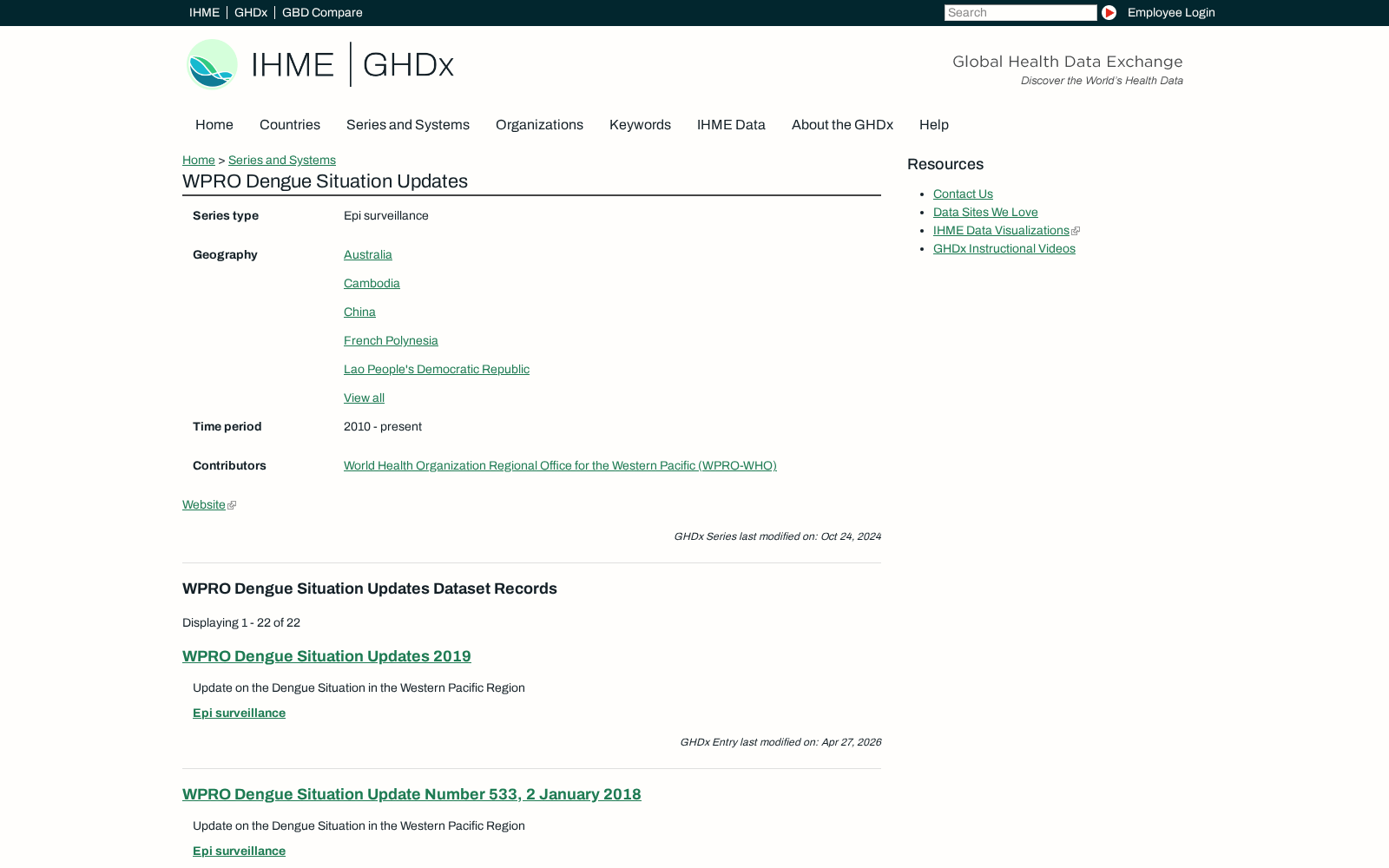Image resolution: width=1389 pixels, height=868 pixels.
Task: Go to the Home menu item
Action: tap(214, 125)
